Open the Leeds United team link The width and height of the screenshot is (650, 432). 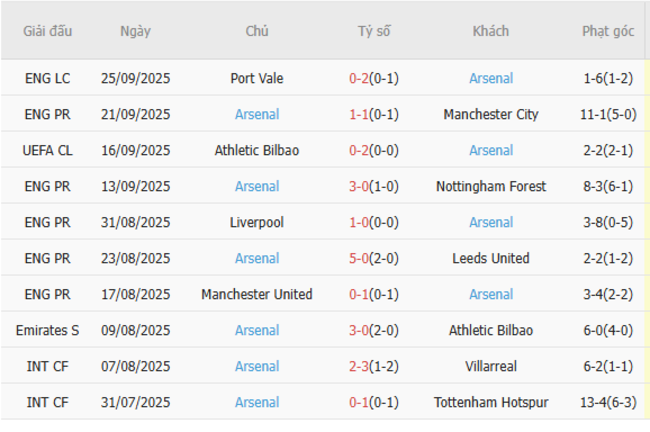(490, 258)
